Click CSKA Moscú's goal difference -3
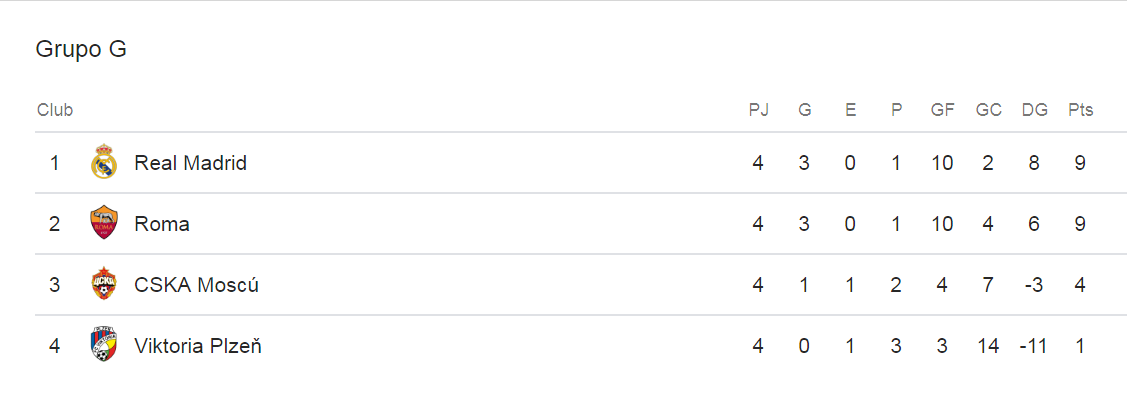 click(x=1034, y=285)
